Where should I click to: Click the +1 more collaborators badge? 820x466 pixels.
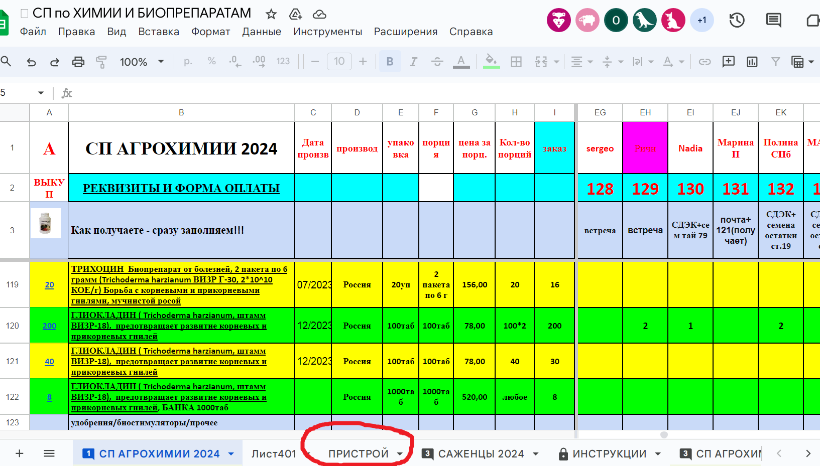coord(701,20)
